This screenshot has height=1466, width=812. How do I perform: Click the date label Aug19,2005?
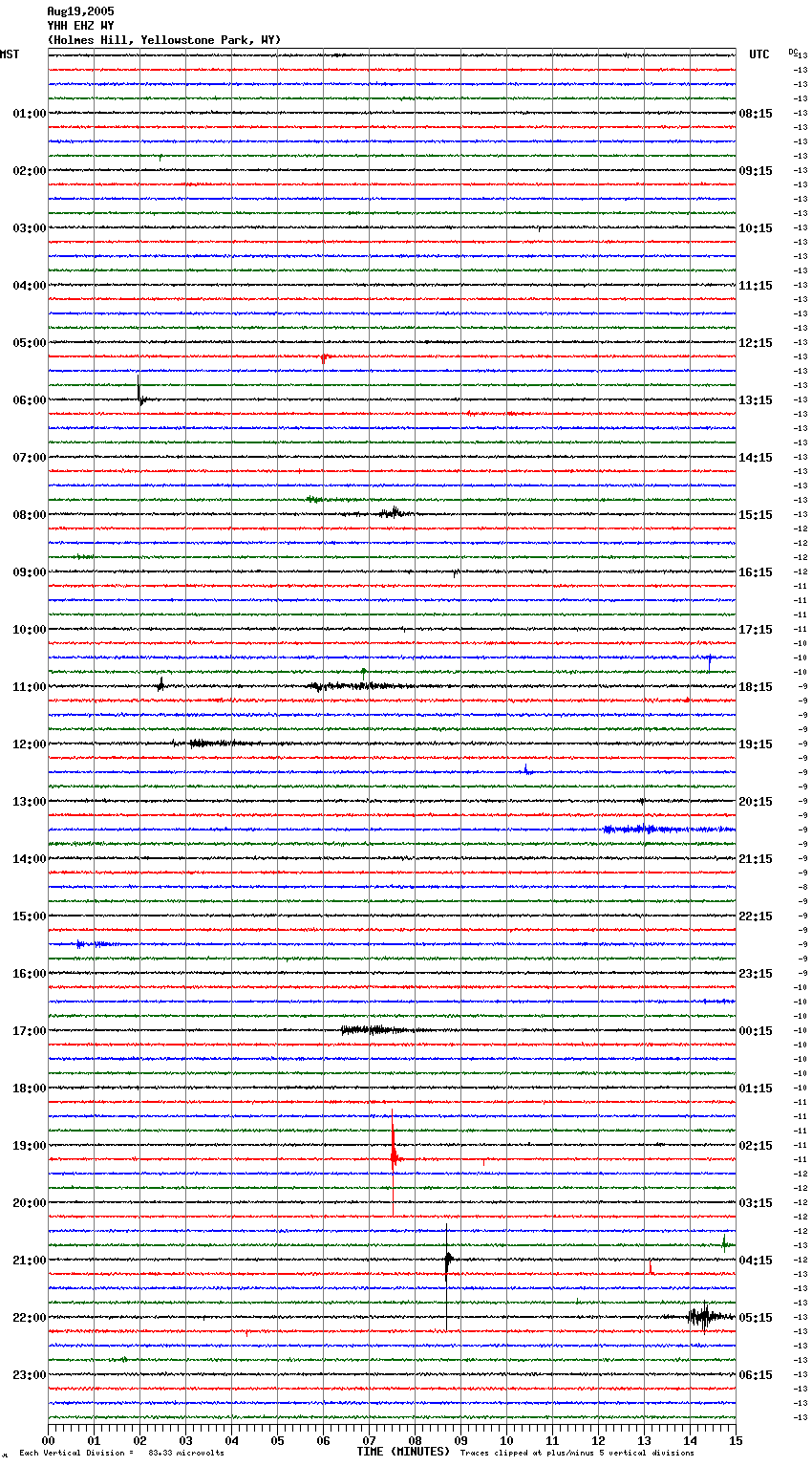80,11
